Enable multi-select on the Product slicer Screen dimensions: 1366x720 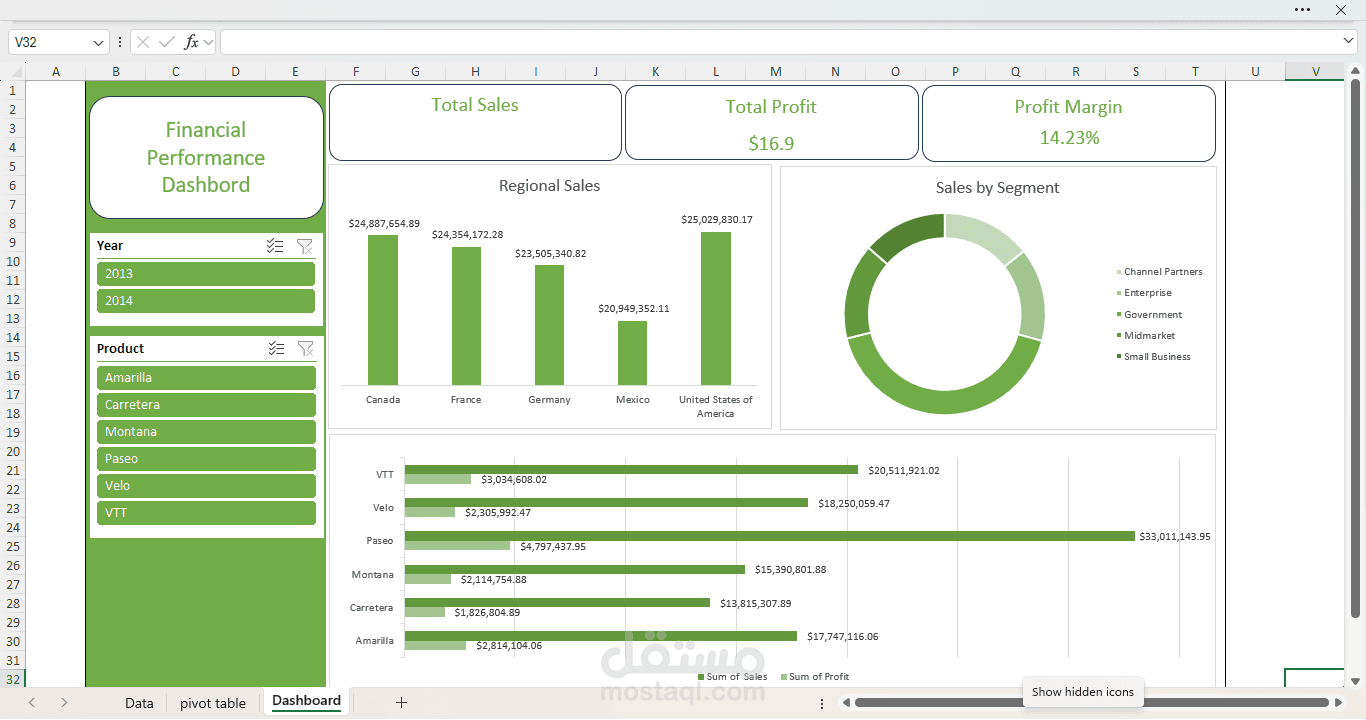pyautogui.click(x=275, y=348)
